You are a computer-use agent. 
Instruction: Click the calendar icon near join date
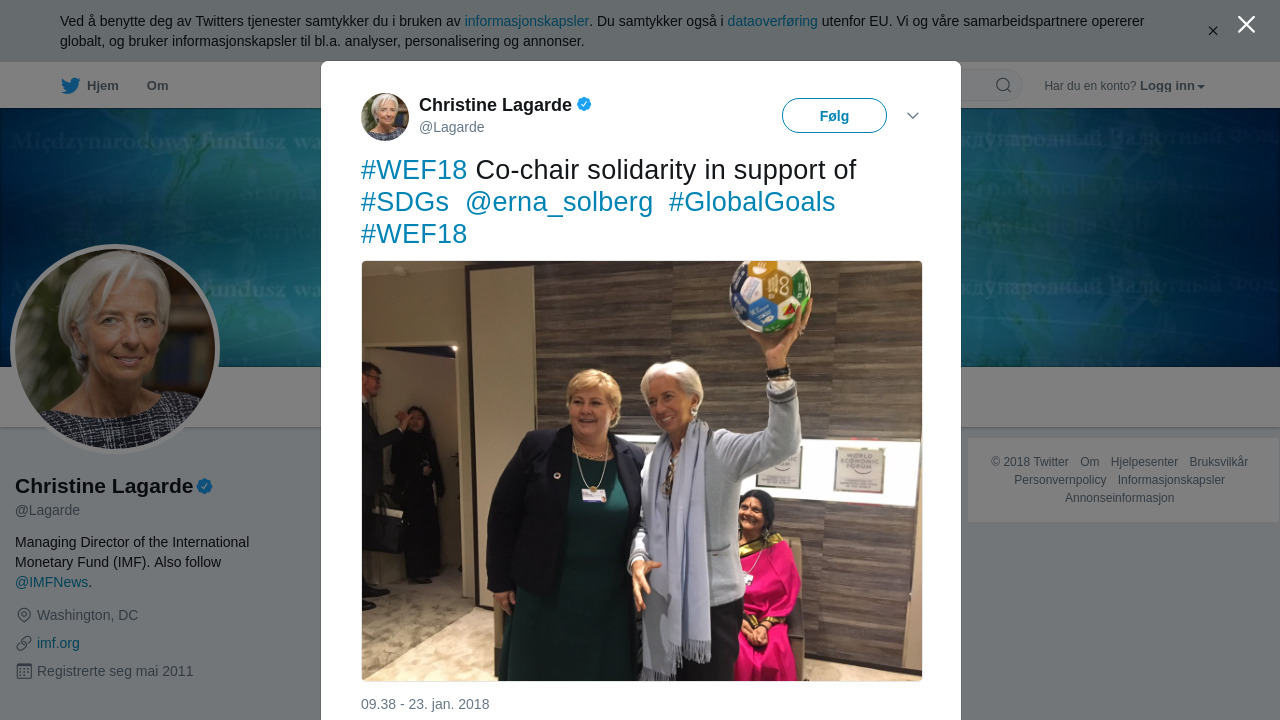point(24,671)
